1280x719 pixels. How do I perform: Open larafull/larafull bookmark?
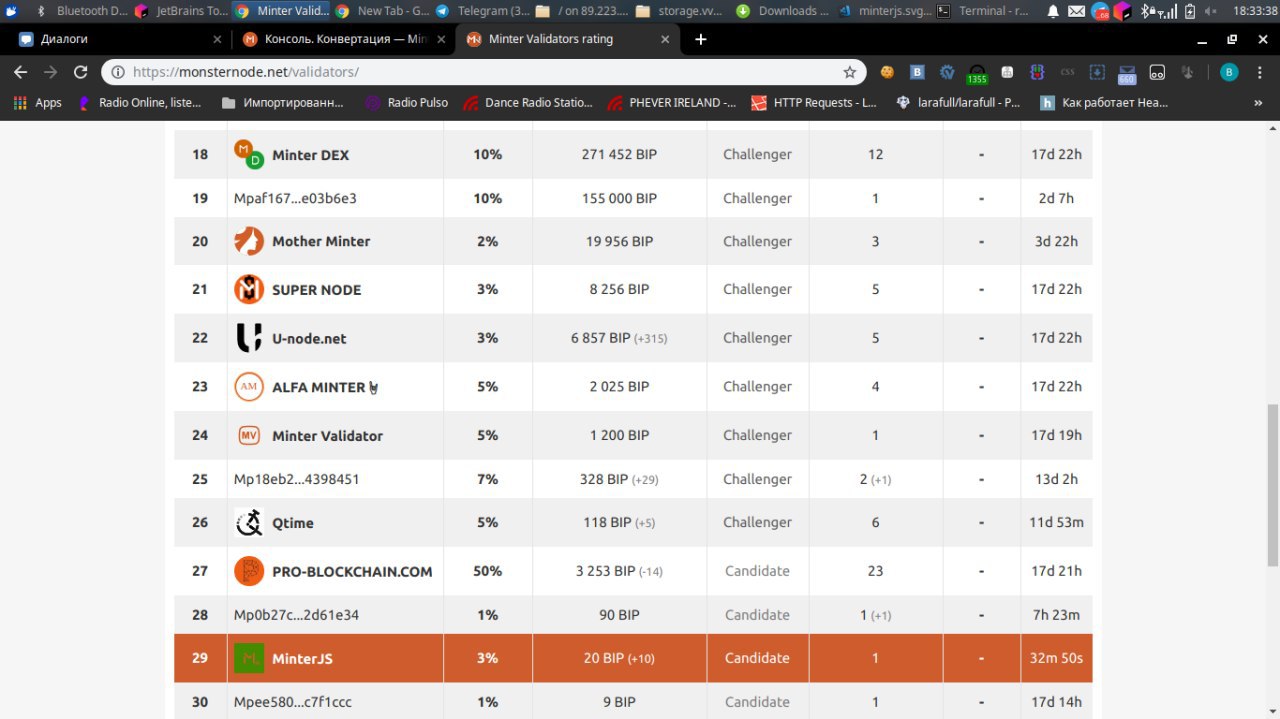coord(959,102)
